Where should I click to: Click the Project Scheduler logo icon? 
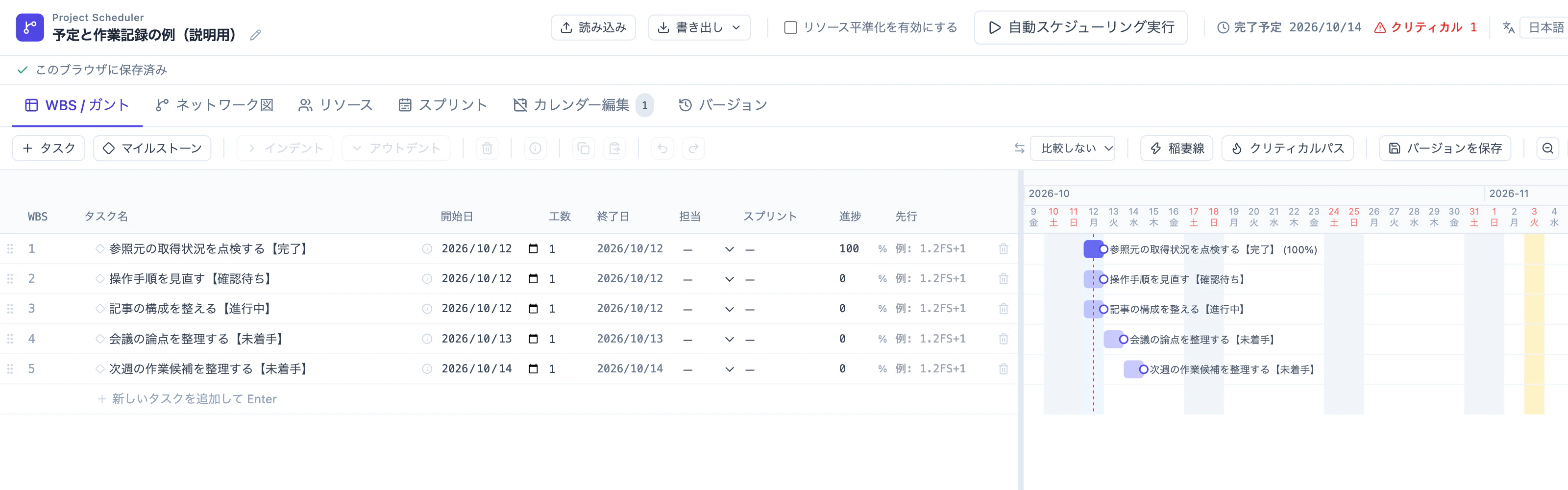(30, 27)
